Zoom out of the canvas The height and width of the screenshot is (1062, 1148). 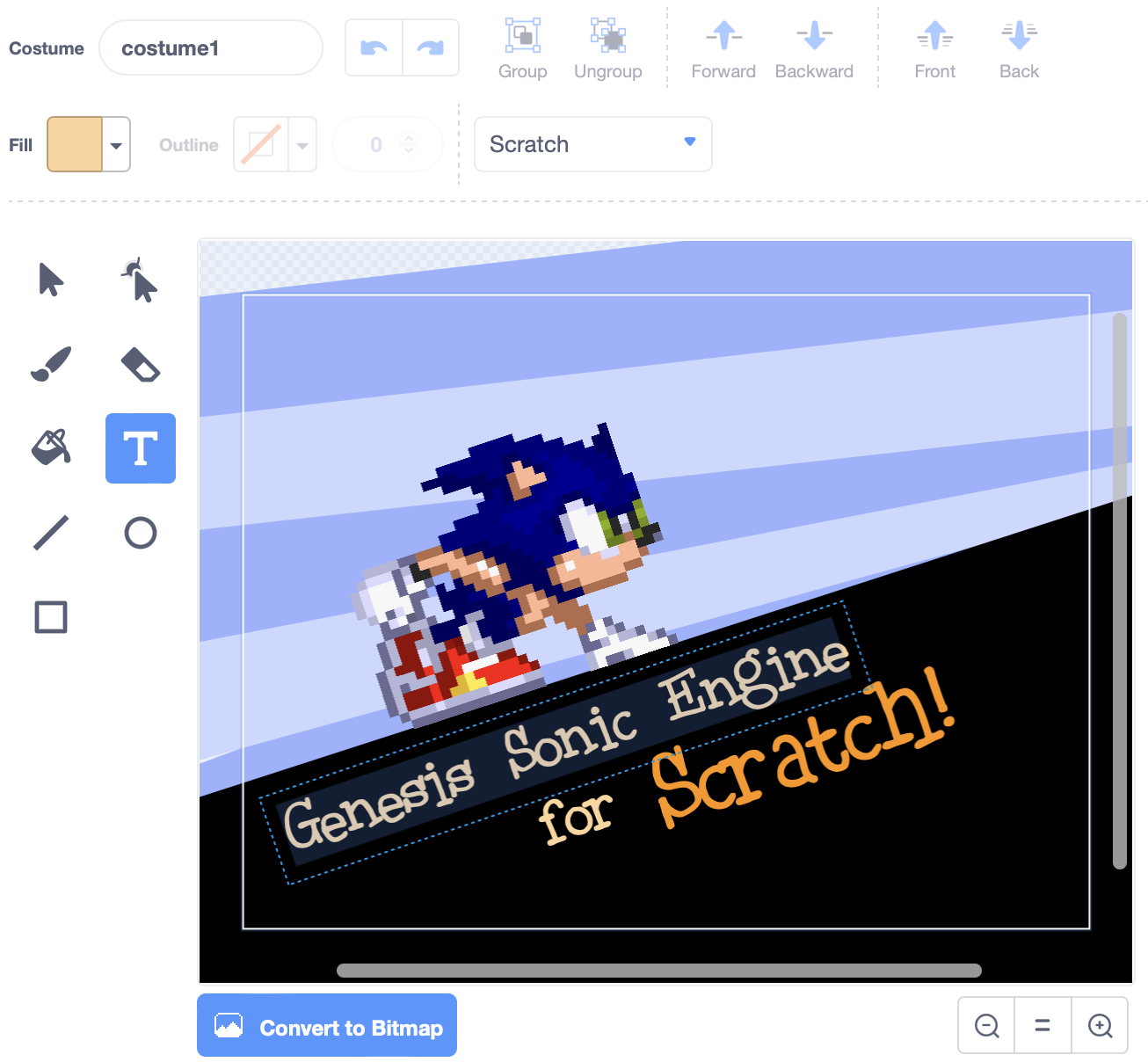pos(987,1025)
